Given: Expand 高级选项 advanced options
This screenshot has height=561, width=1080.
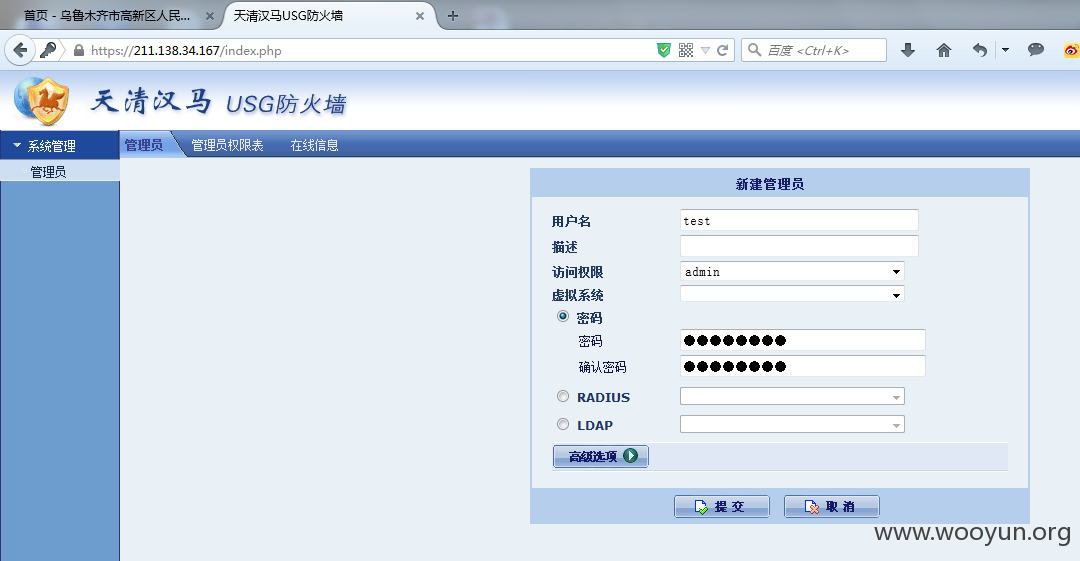Looking at the screenshot, I should click(601, 456).
